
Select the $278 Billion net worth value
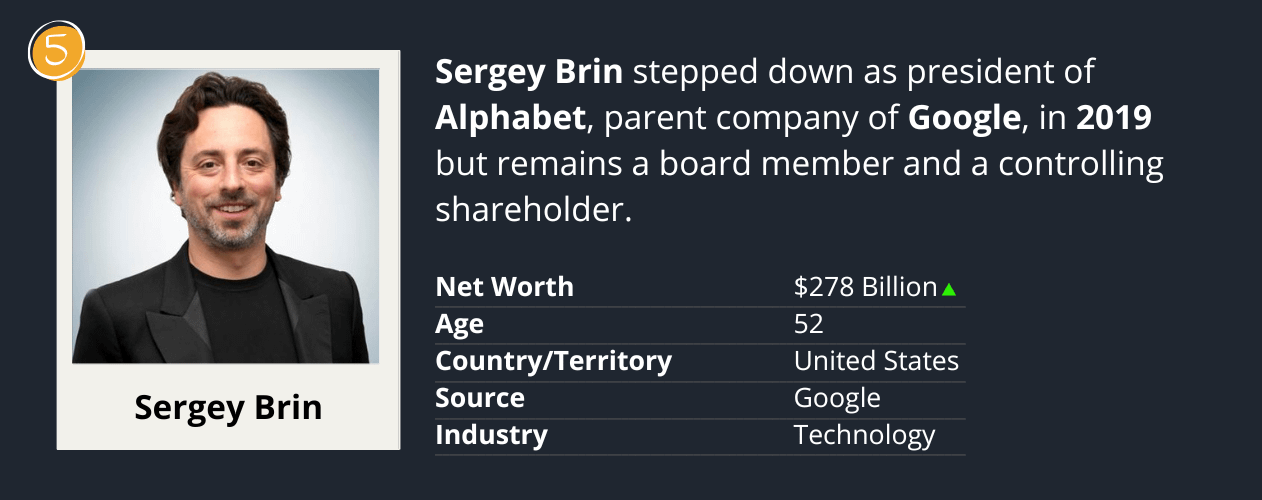coord(865,288)
